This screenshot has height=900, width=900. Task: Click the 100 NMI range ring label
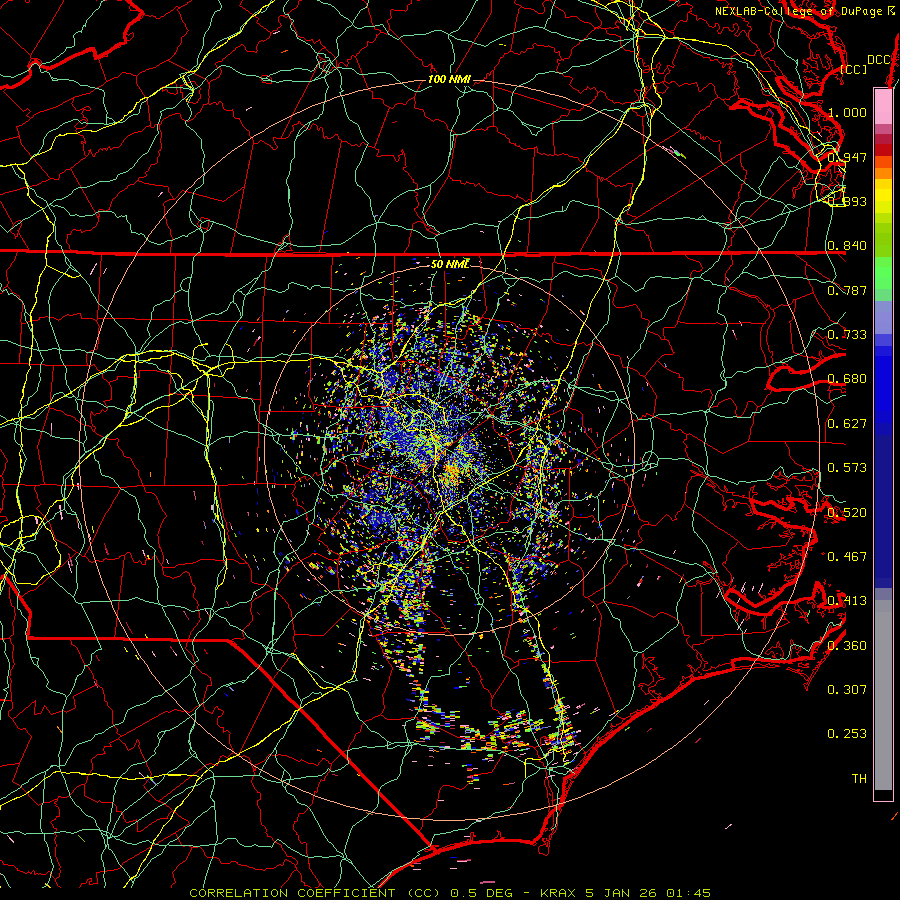pyautogui.click(x=449, y=79)
